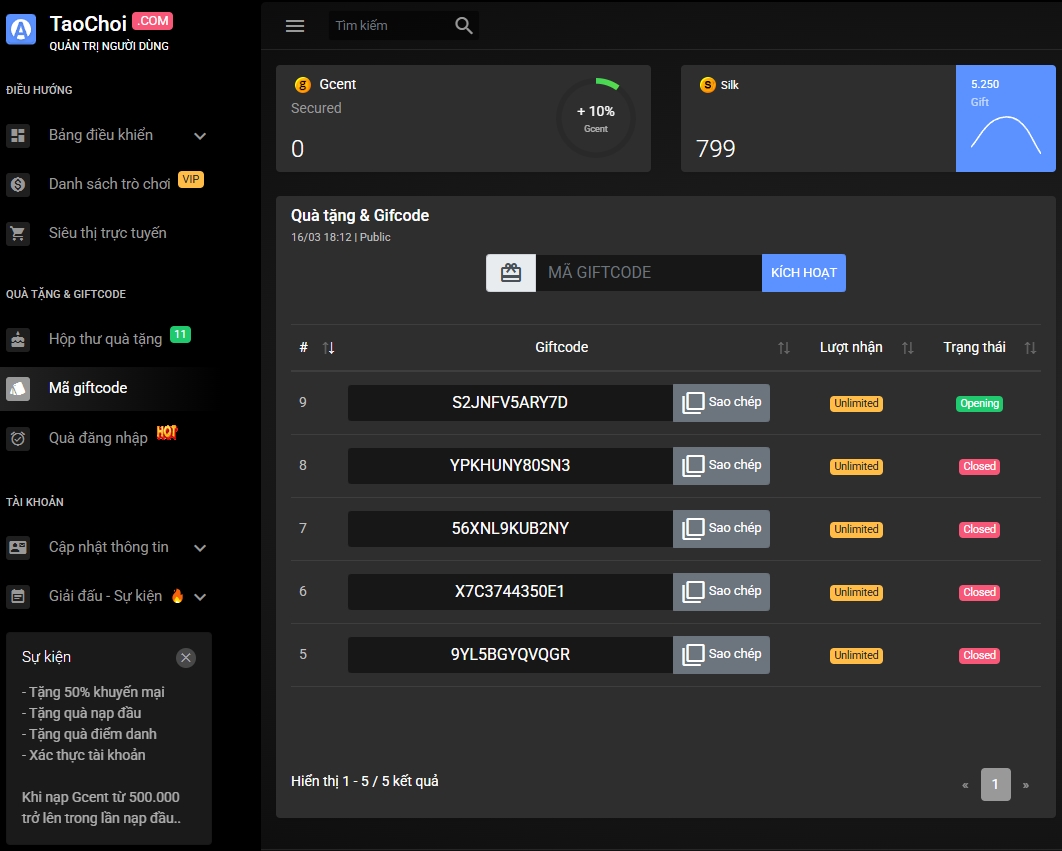1062x851 pixels.
Task: Click the search magnifier icon
Action: tap(463, 26)
